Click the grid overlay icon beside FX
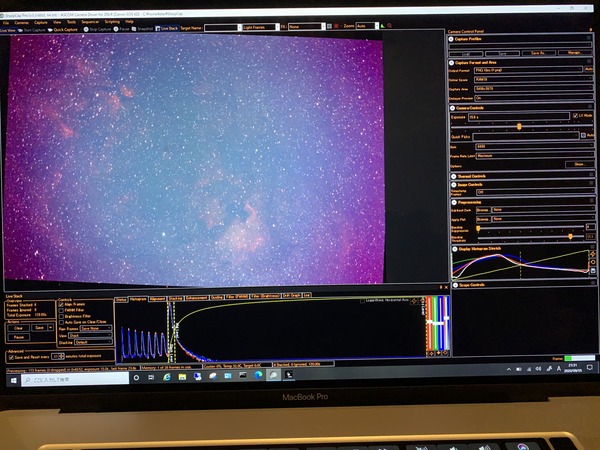This screenshot has height=450, width=600. [x=329, y=26]
